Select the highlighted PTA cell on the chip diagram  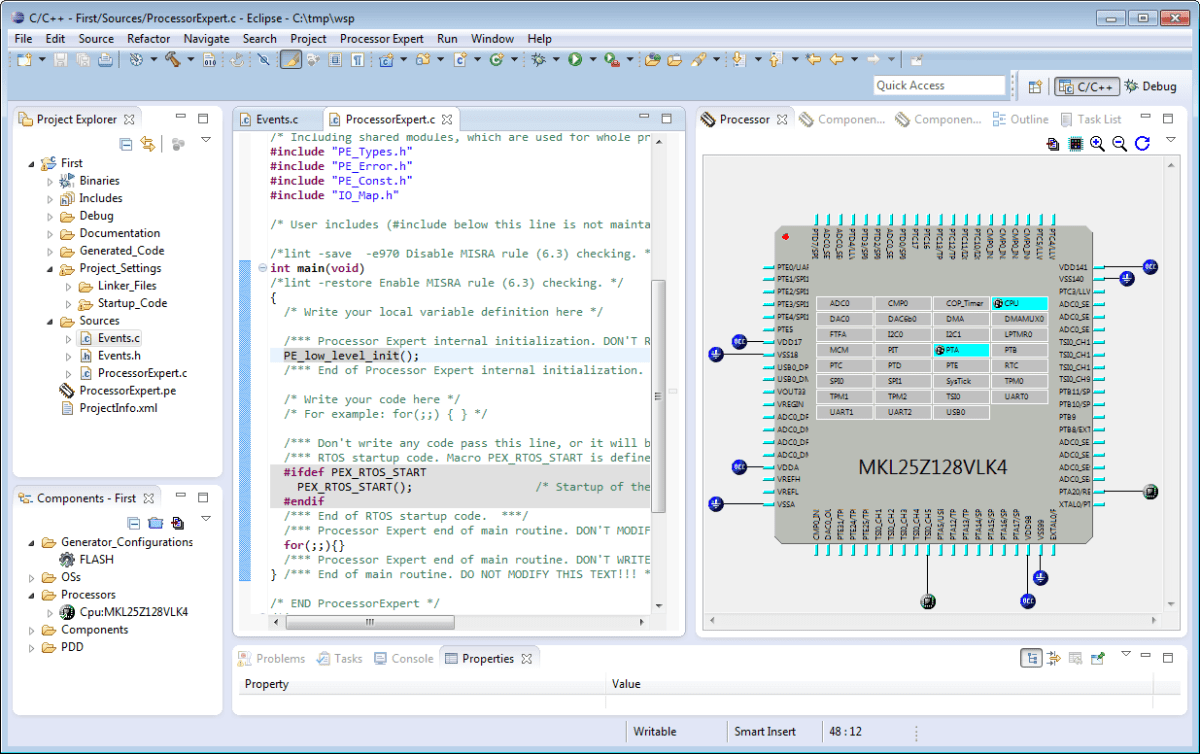(960, 350)
